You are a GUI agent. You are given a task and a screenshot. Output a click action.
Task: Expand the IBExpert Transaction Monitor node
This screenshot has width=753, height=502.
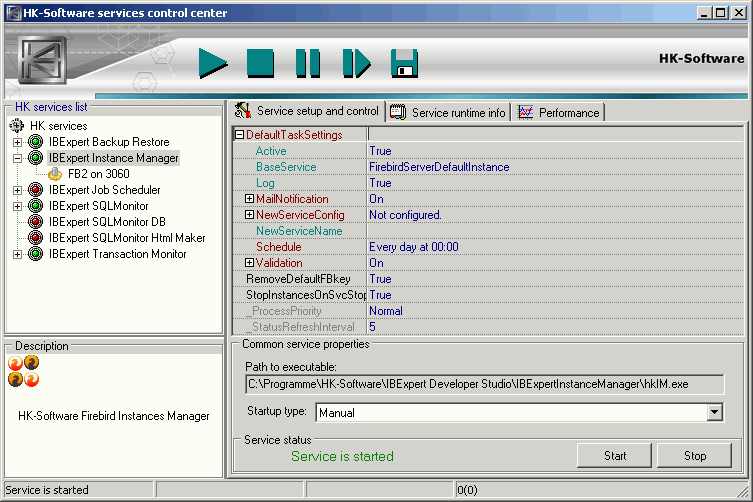coord(17,254)
